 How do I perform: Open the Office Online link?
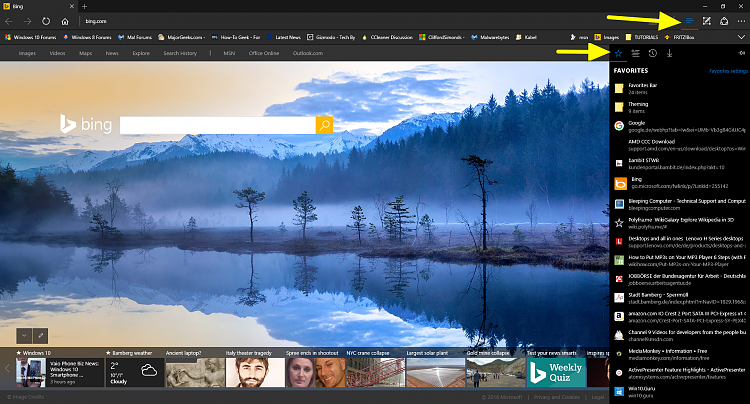pos(264,53)
